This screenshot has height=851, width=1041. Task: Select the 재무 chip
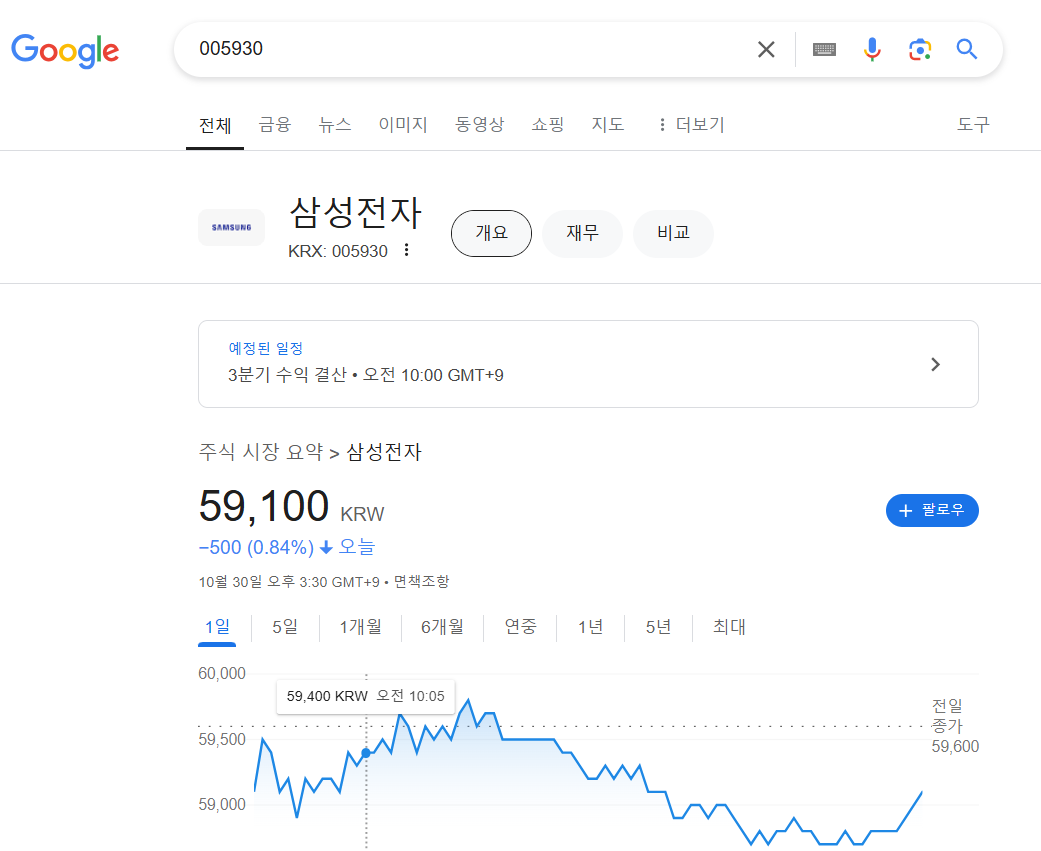582,233
